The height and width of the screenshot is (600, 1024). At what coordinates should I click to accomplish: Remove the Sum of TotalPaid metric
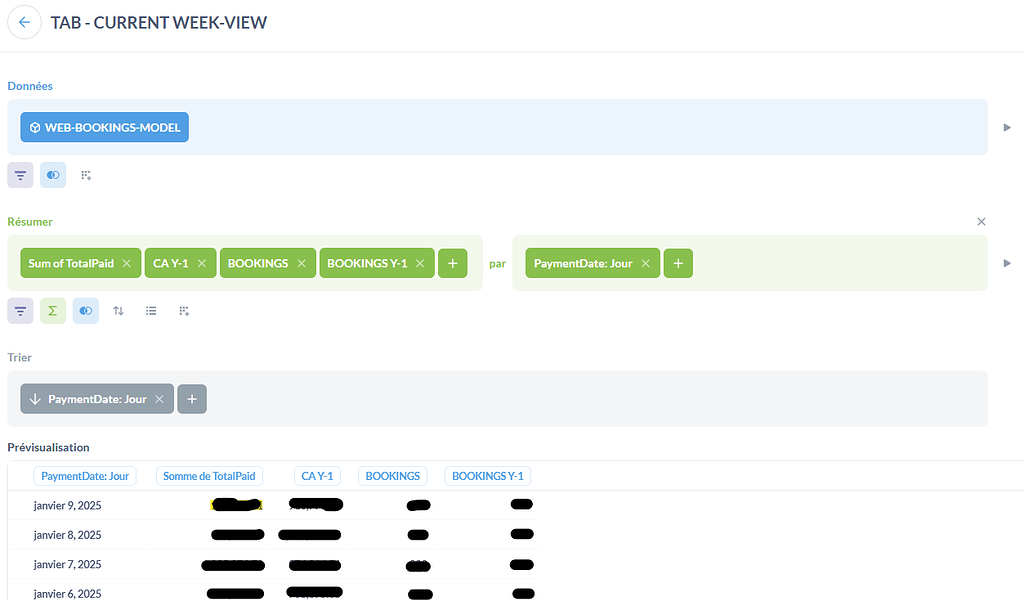click(x=127, y=263)
